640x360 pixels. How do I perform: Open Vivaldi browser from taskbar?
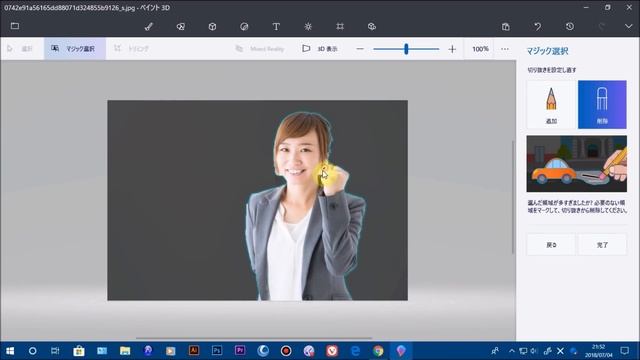click(x=332, y=351)
